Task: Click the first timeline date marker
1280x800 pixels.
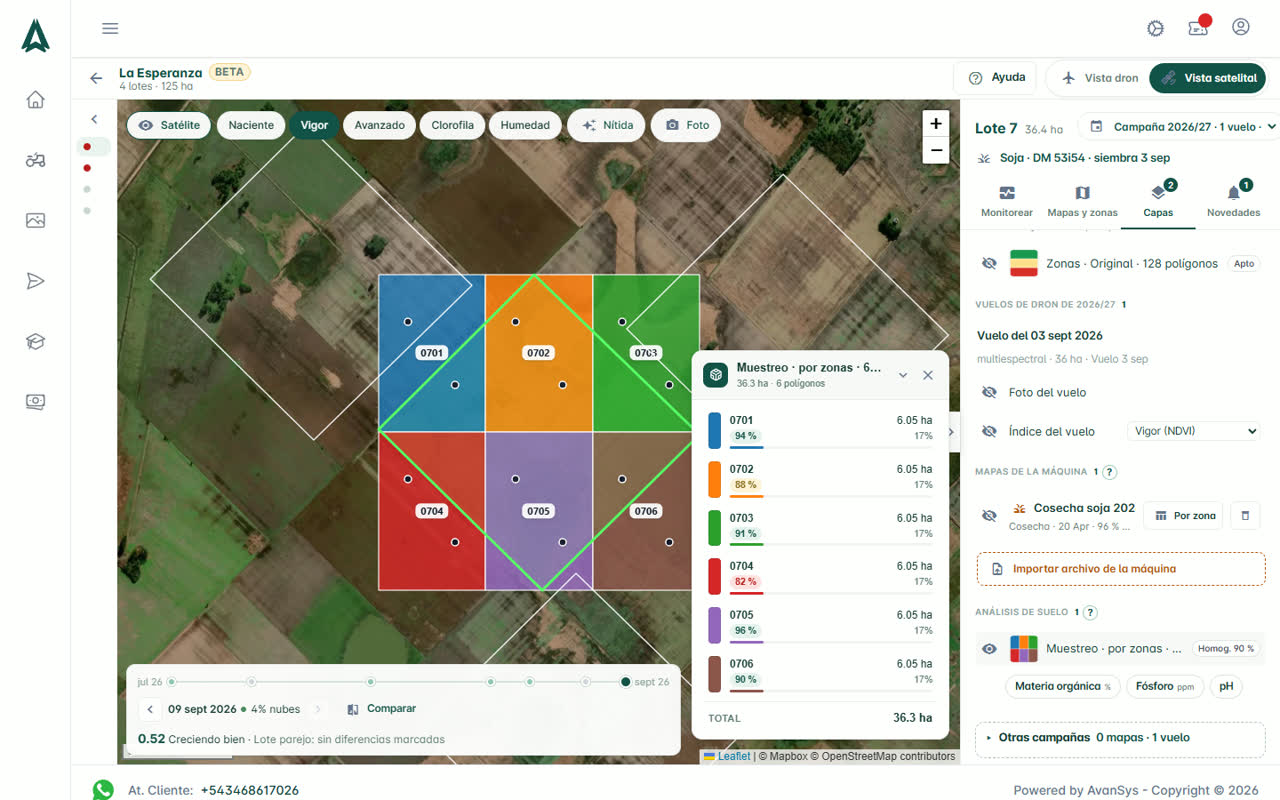Action: point(172,682)
